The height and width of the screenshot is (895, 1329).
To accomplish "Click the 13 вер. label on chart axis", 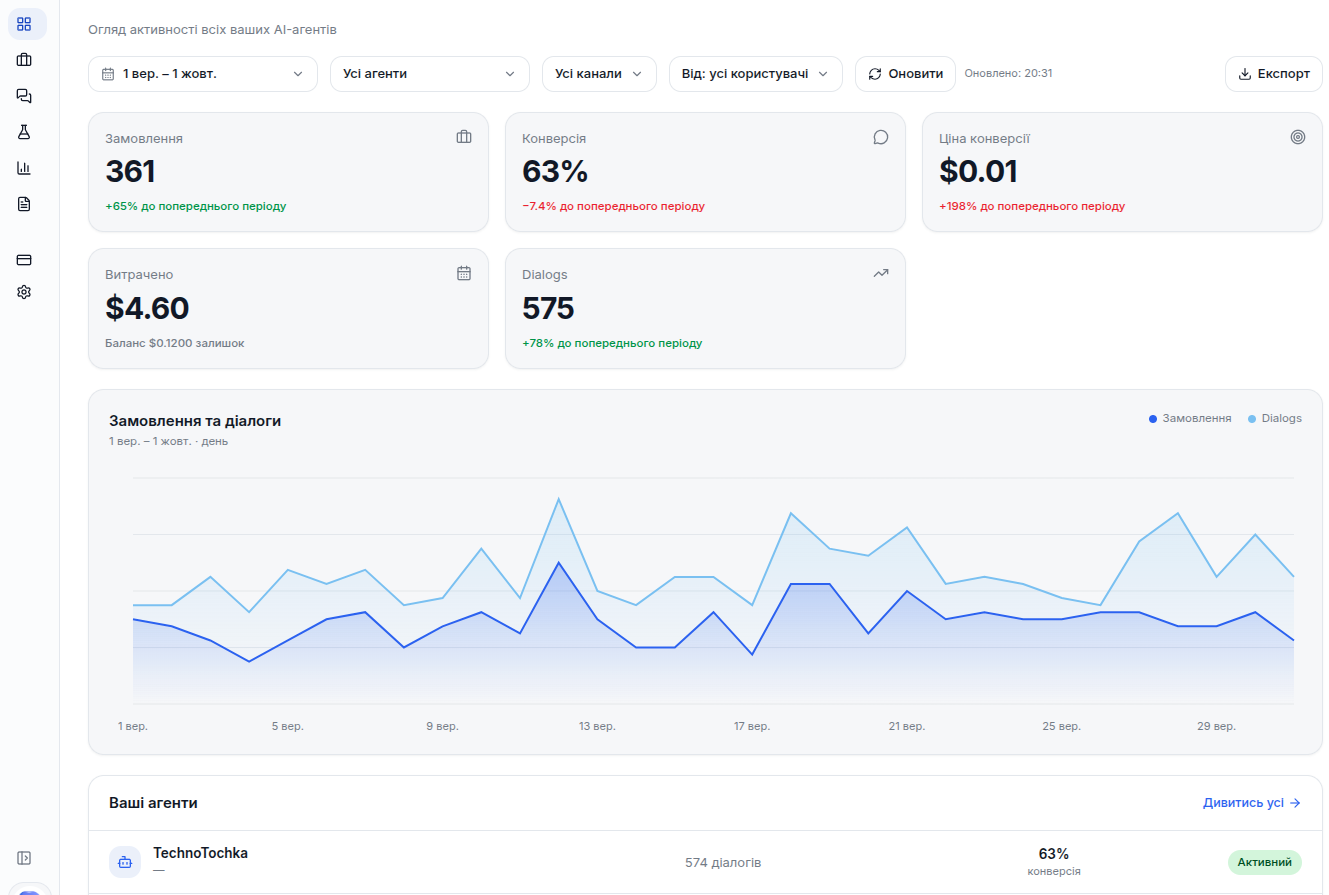I will coord(596,726).
